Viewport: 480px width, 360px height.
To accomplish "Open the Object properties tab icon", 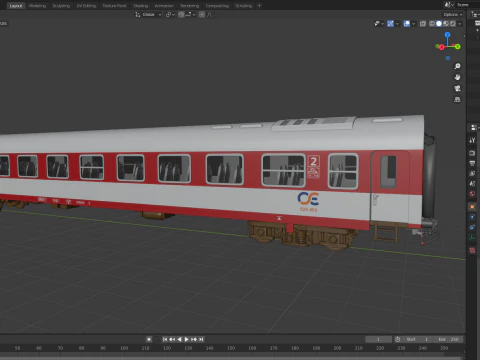I will click(472, 207).
